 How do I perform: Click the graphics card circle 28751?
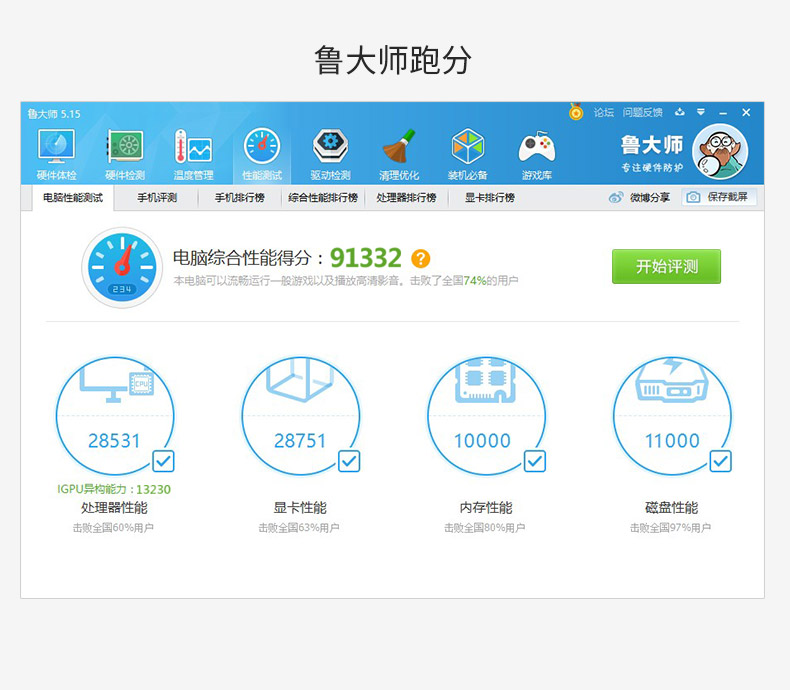coord(301,416)
